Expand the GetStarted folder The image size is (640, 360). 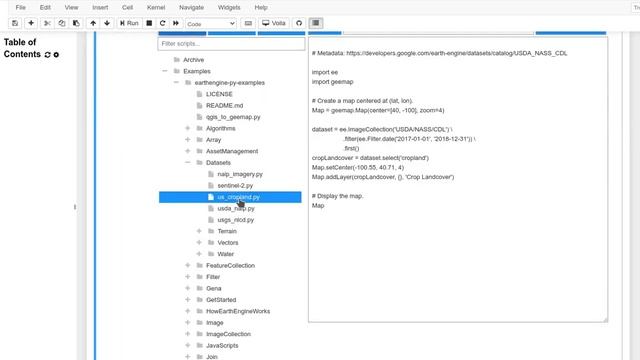(188, 300)
